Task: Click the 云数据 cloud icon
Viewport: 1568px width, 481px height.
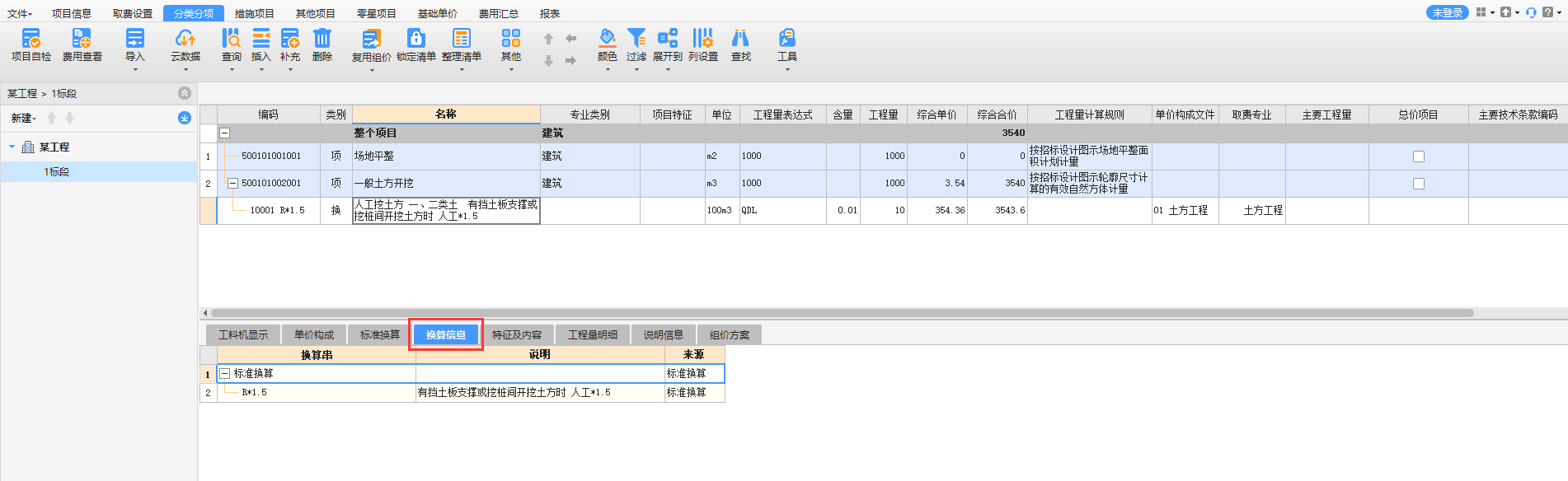Action: (x=185, y=39)
